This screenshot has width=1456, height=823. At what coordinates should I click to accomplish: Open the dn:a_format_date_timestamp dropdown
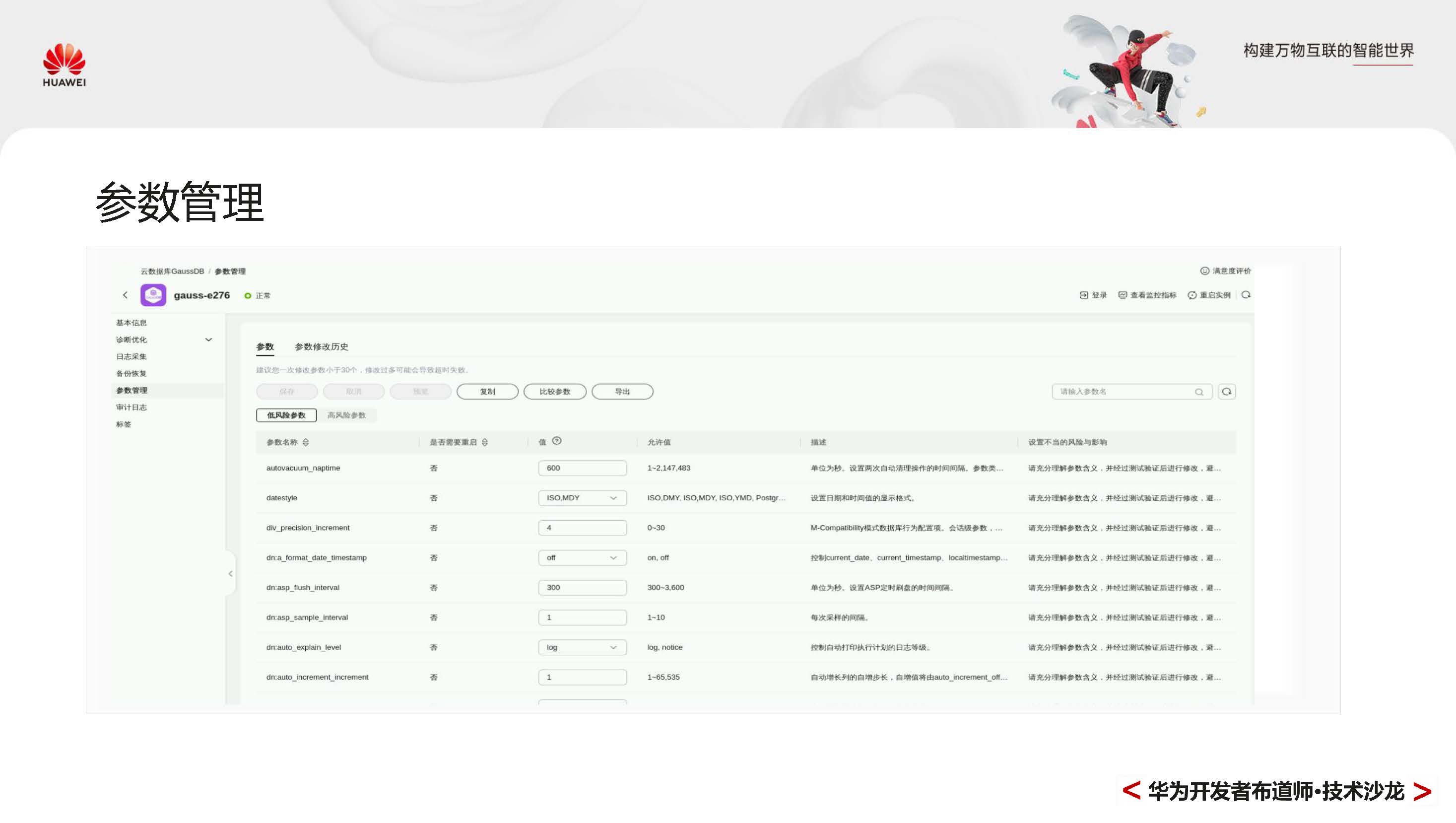coord(614,557)
